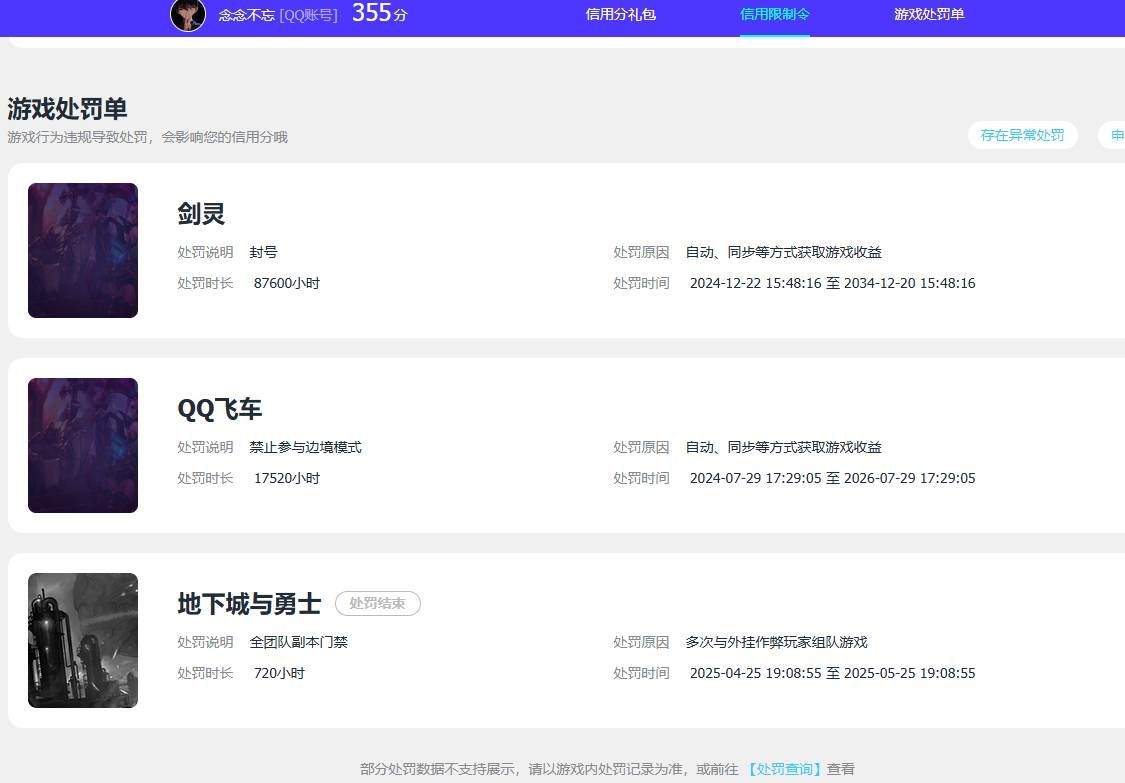Click the 存在异常处罚 button
The width and height of the screenshot is (1125, 783).
click(1022, 135)
